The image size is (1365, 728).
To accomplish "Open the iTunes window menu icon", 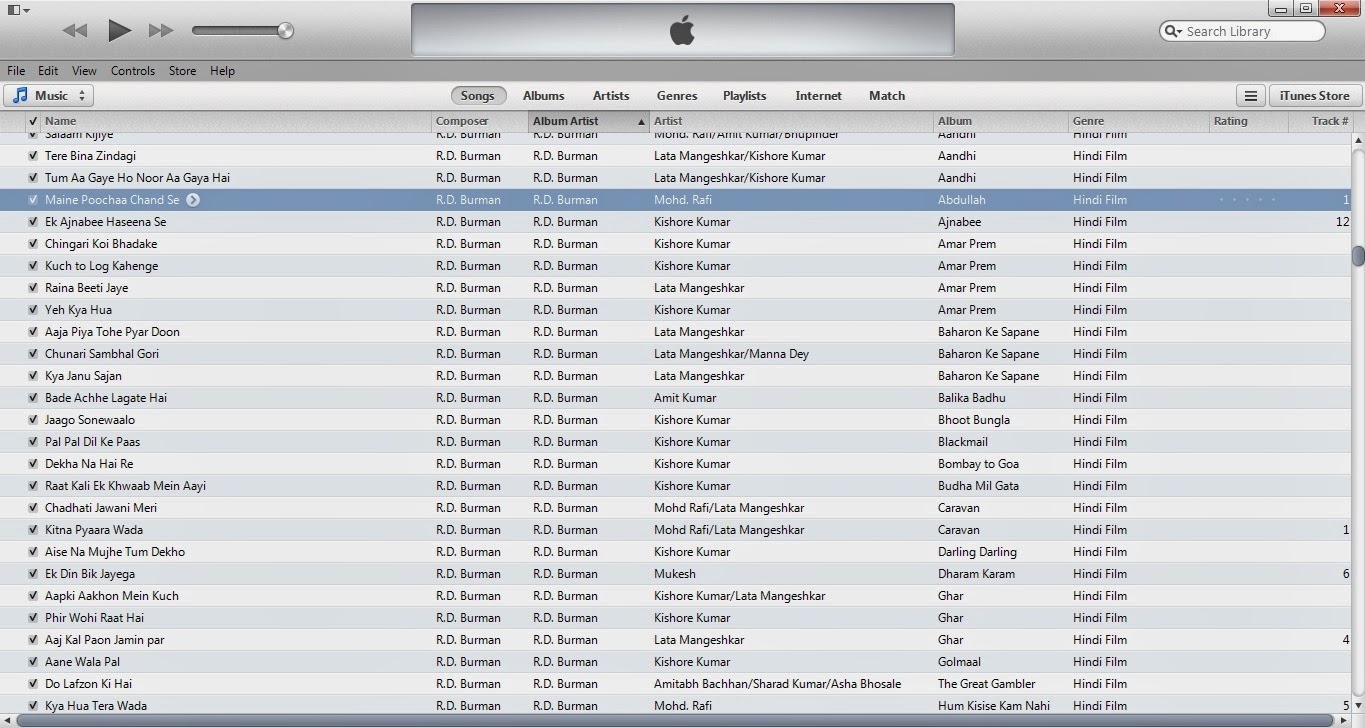I will [17, 10].
